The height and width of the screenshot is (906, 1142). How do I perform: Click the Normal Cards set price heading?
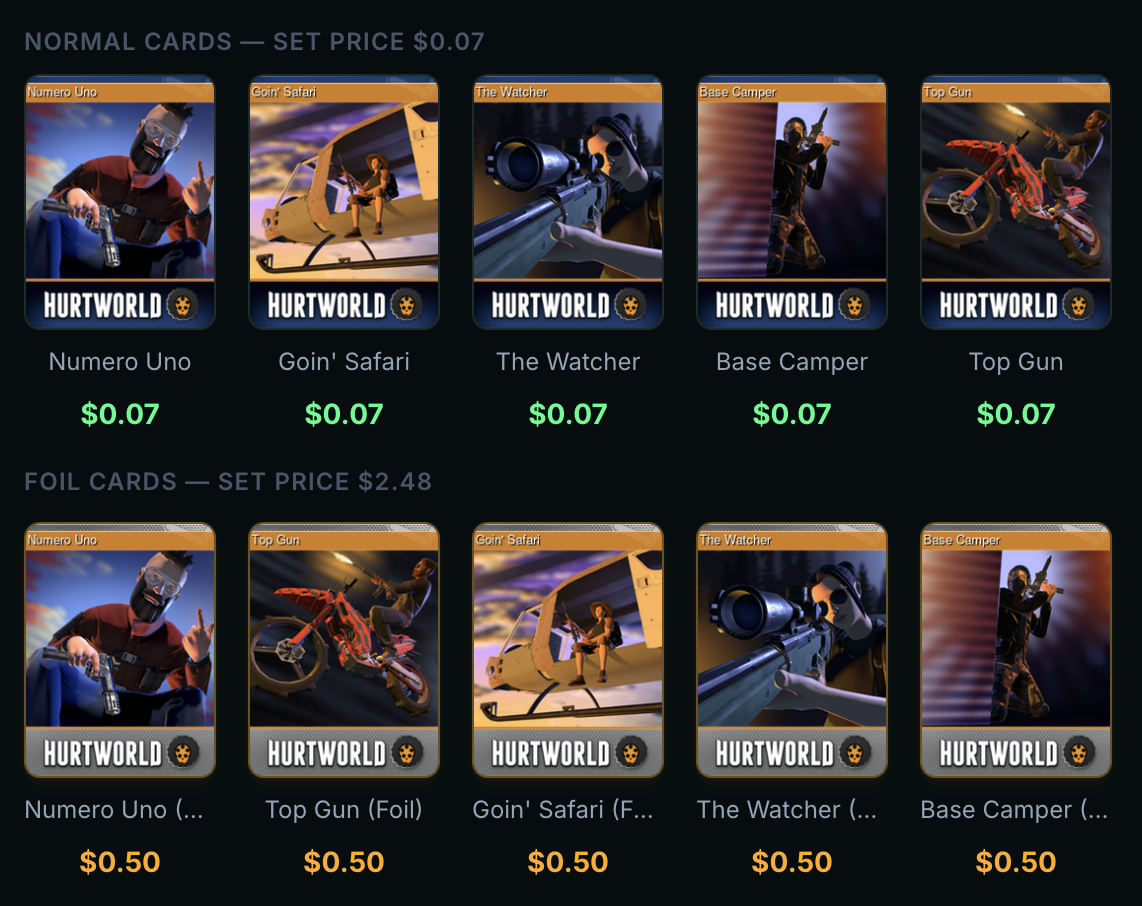(254, 42)
